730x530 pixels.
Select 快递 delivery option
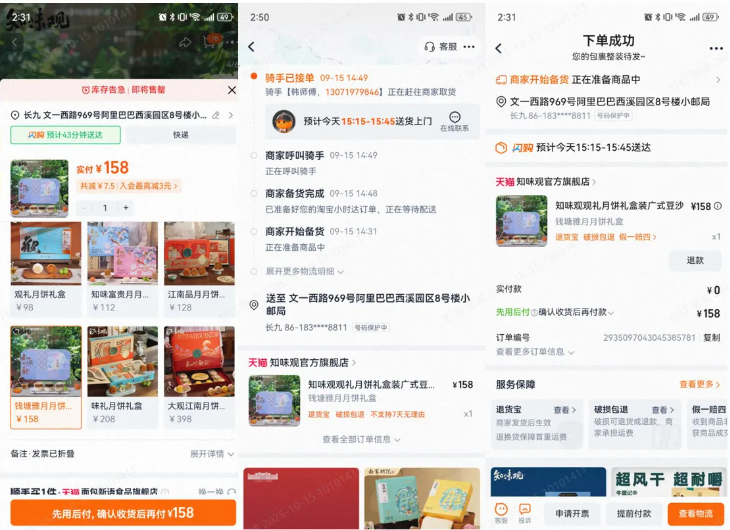(x=181, y=135)
